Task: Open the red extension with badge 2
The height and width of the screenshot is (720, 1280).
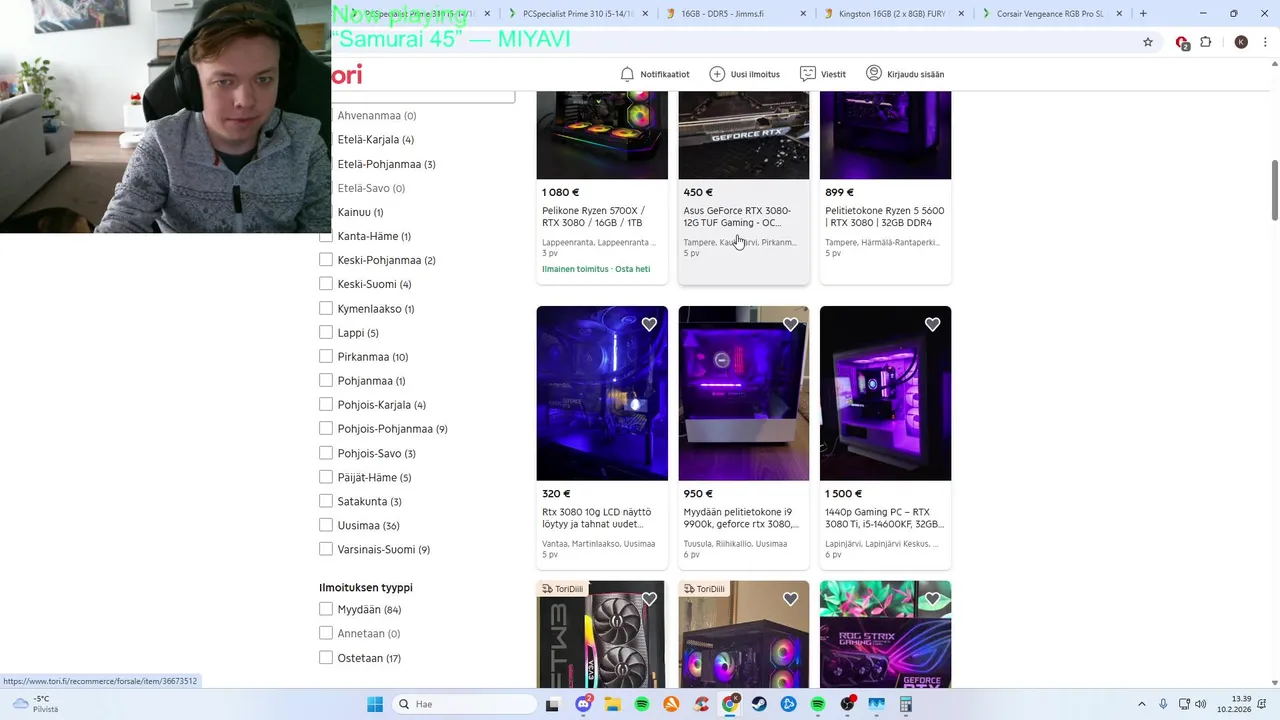Action: point(1182,42)
